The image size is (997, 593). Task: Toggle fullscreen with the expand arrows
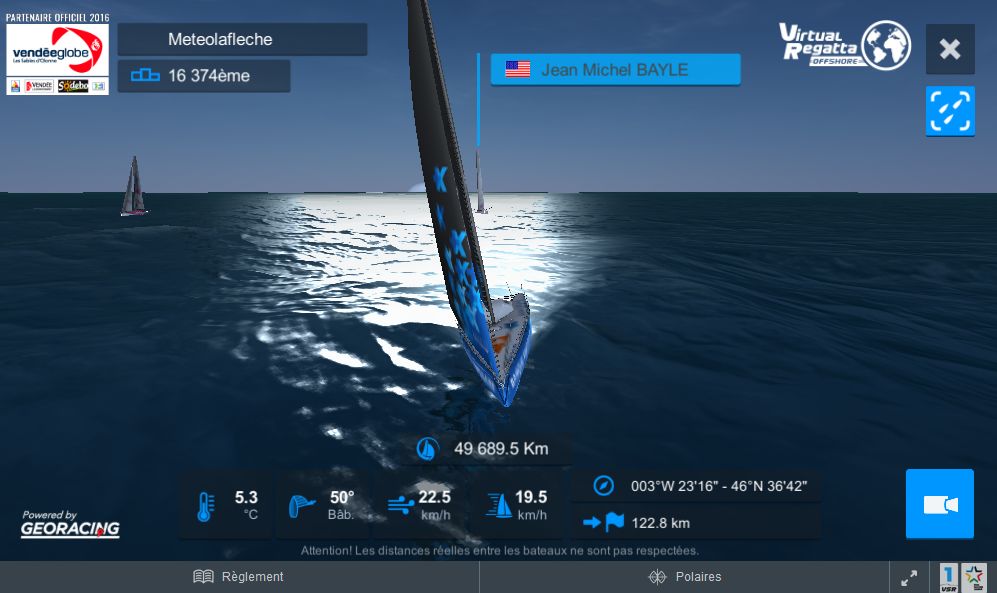[x=909, y=577]
